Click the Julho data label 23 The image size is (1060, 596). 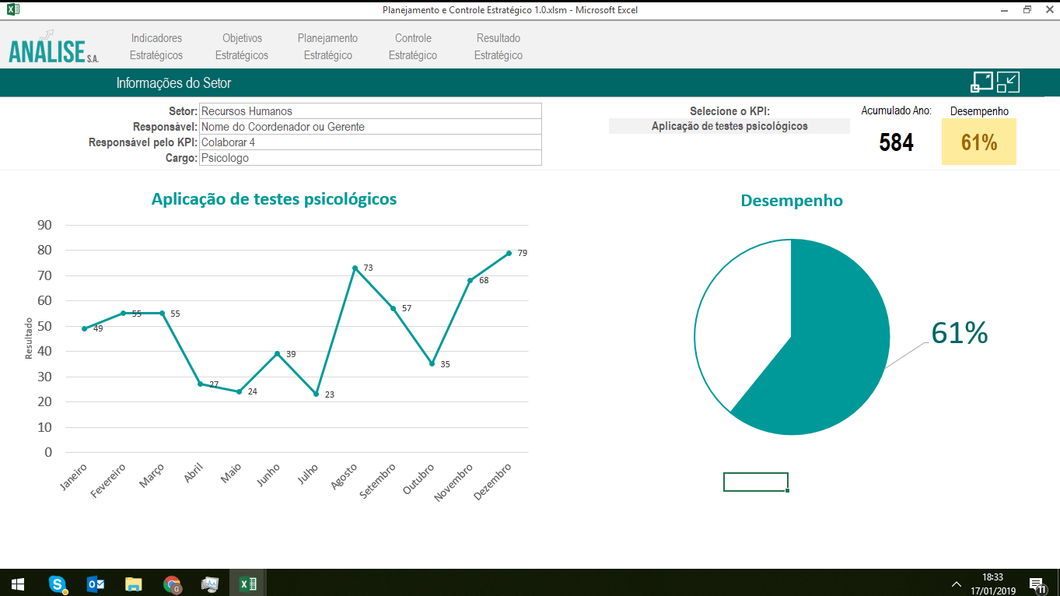pyautogui.click(x=329, y=395)
